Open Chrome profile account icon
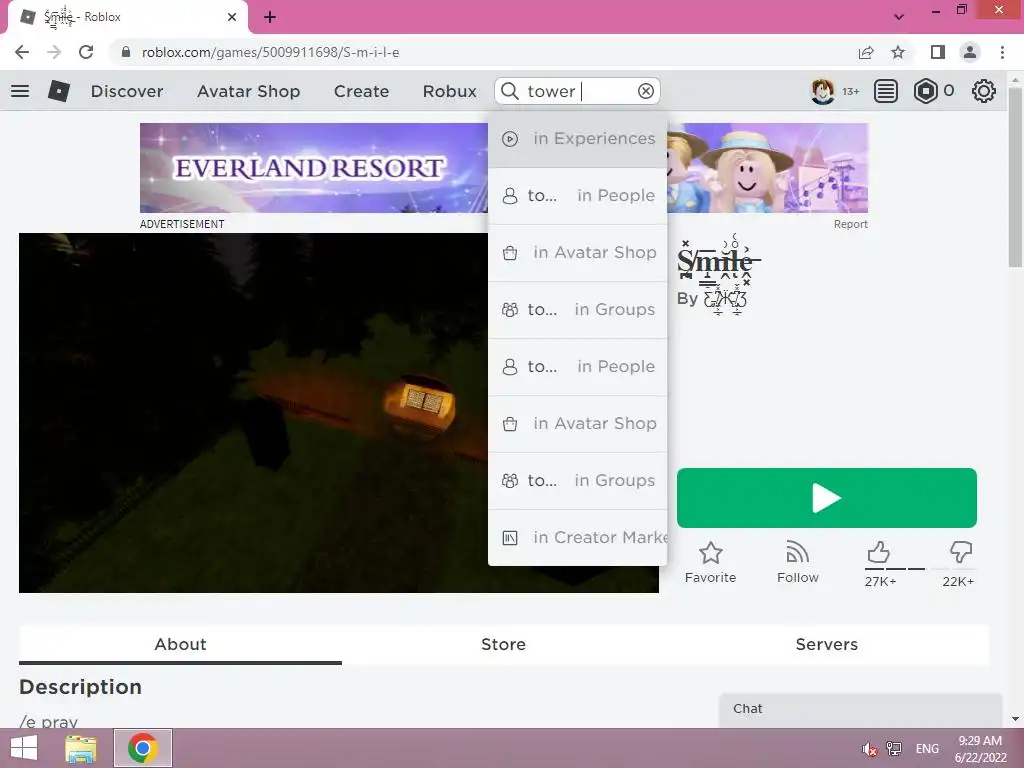1024x768 pixels. [x=970, y=52]
